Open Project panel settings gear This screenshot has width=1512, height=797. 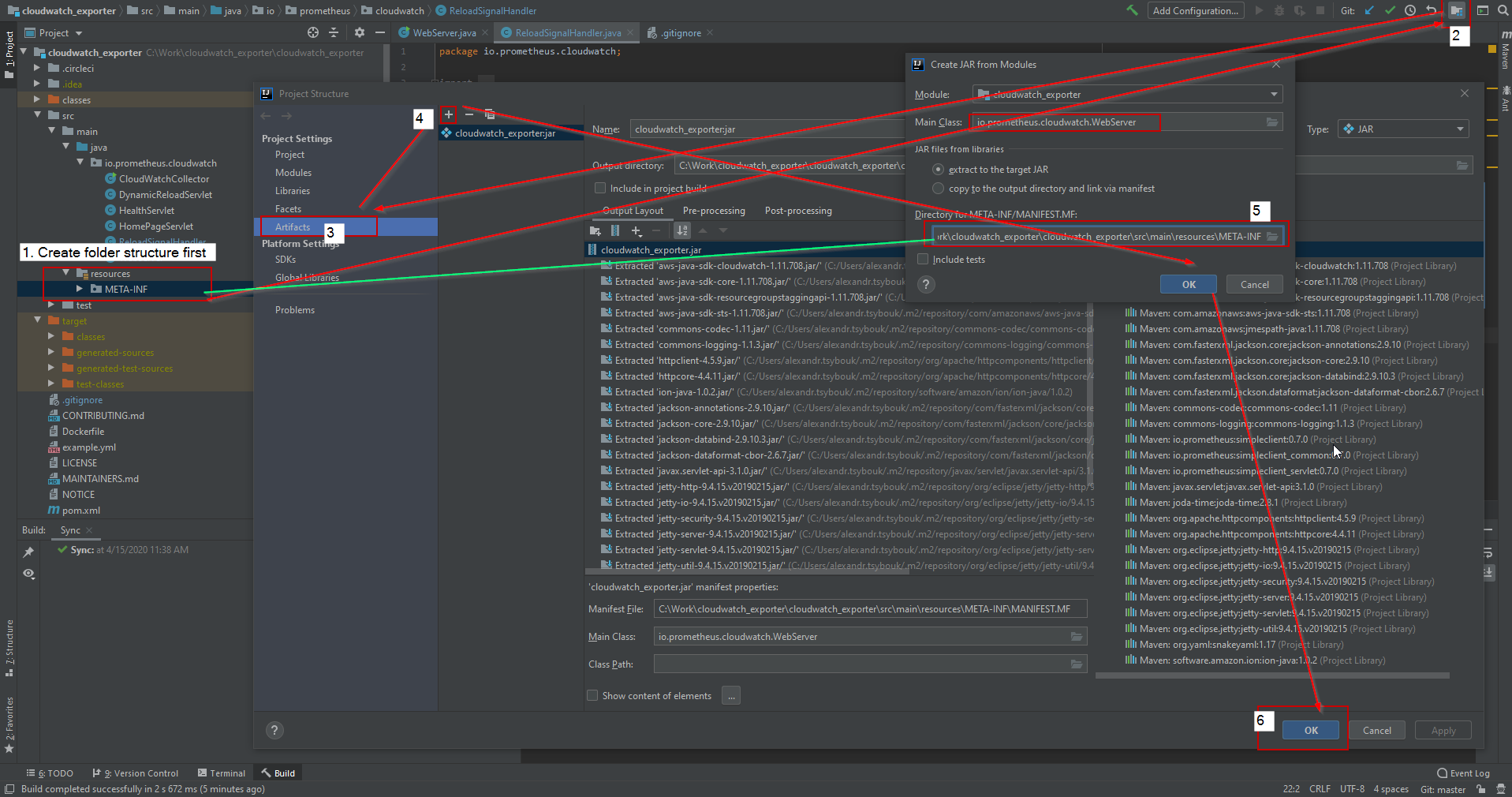click(x=360, y=32)
